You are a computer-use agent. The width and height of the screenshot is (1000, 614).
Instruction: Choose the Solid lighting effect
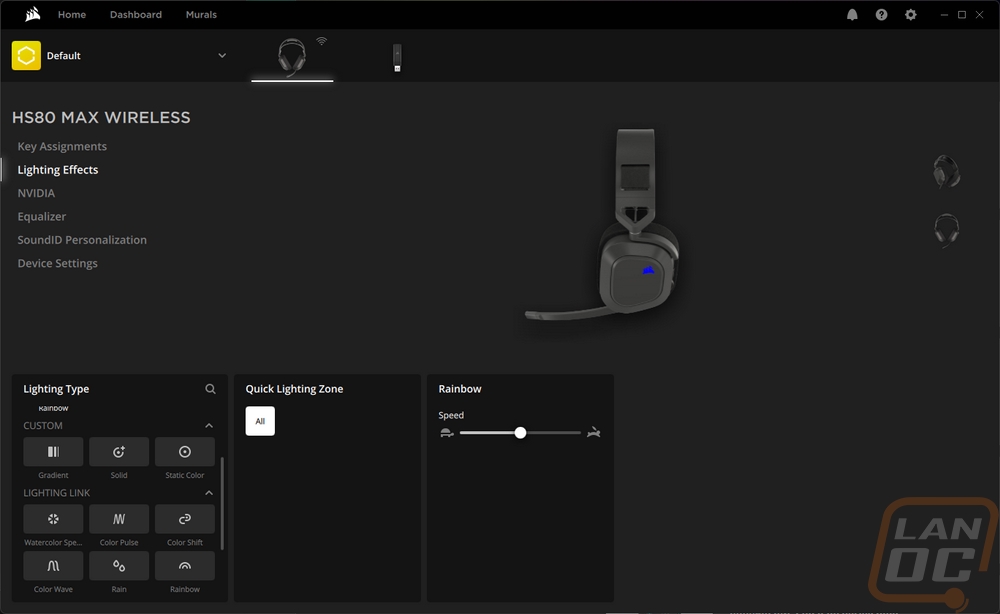(119, 452)
